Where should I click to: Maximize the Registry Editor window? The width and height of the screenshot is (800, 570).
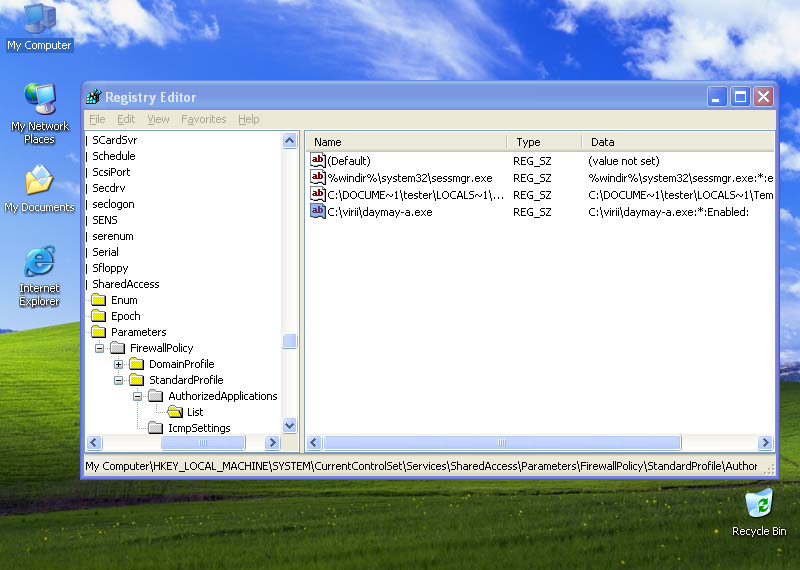(740, 96)
